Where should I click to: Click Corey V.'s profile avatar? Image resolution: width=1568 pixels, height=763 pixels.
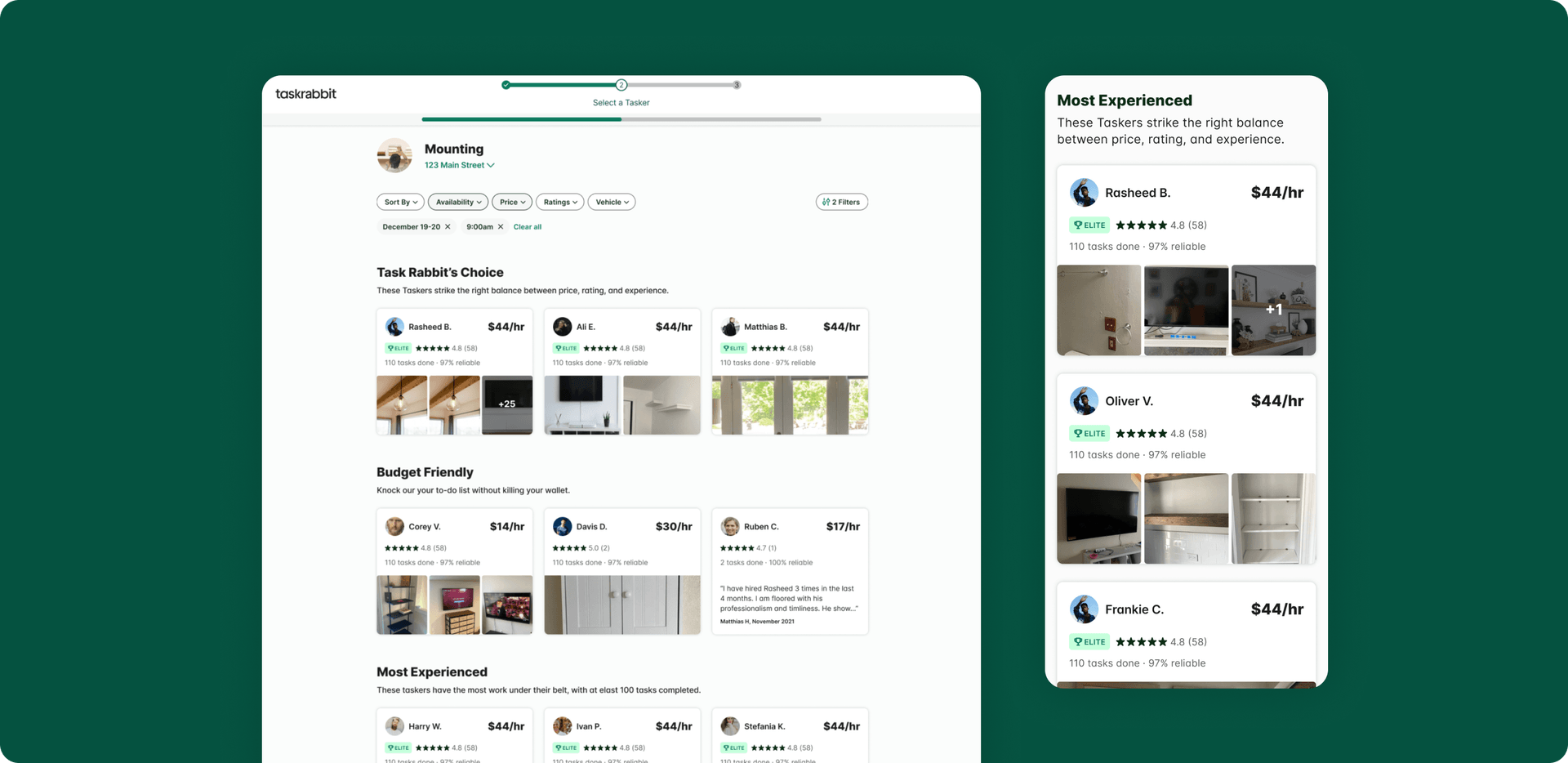[394, 527]
